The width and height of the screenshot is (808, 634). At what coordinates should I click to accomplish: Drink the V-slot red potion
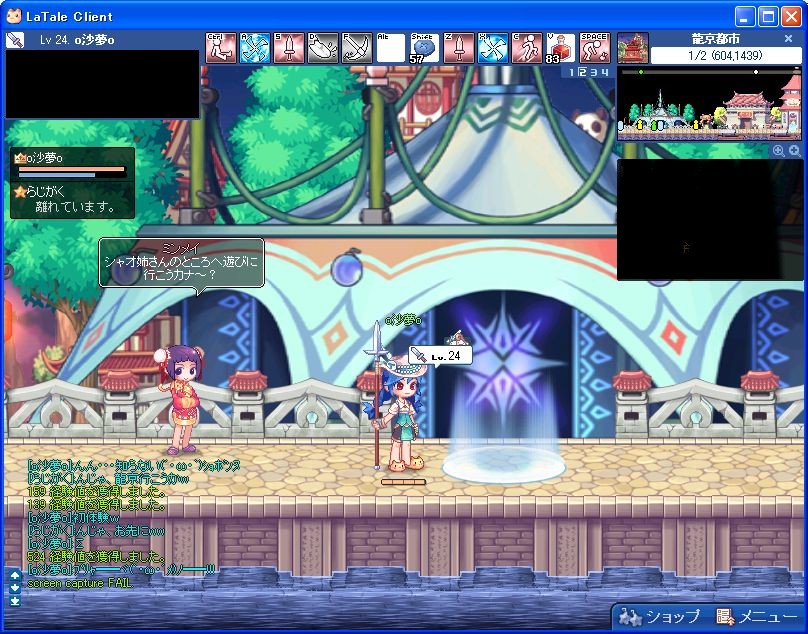(561, 48)
